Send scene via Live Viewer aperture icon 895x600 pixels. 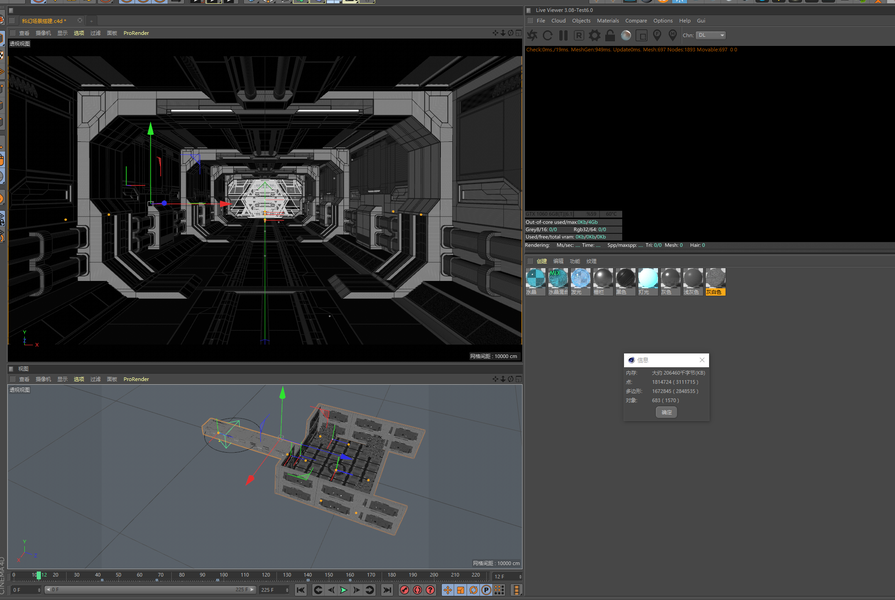coord(532,35)
